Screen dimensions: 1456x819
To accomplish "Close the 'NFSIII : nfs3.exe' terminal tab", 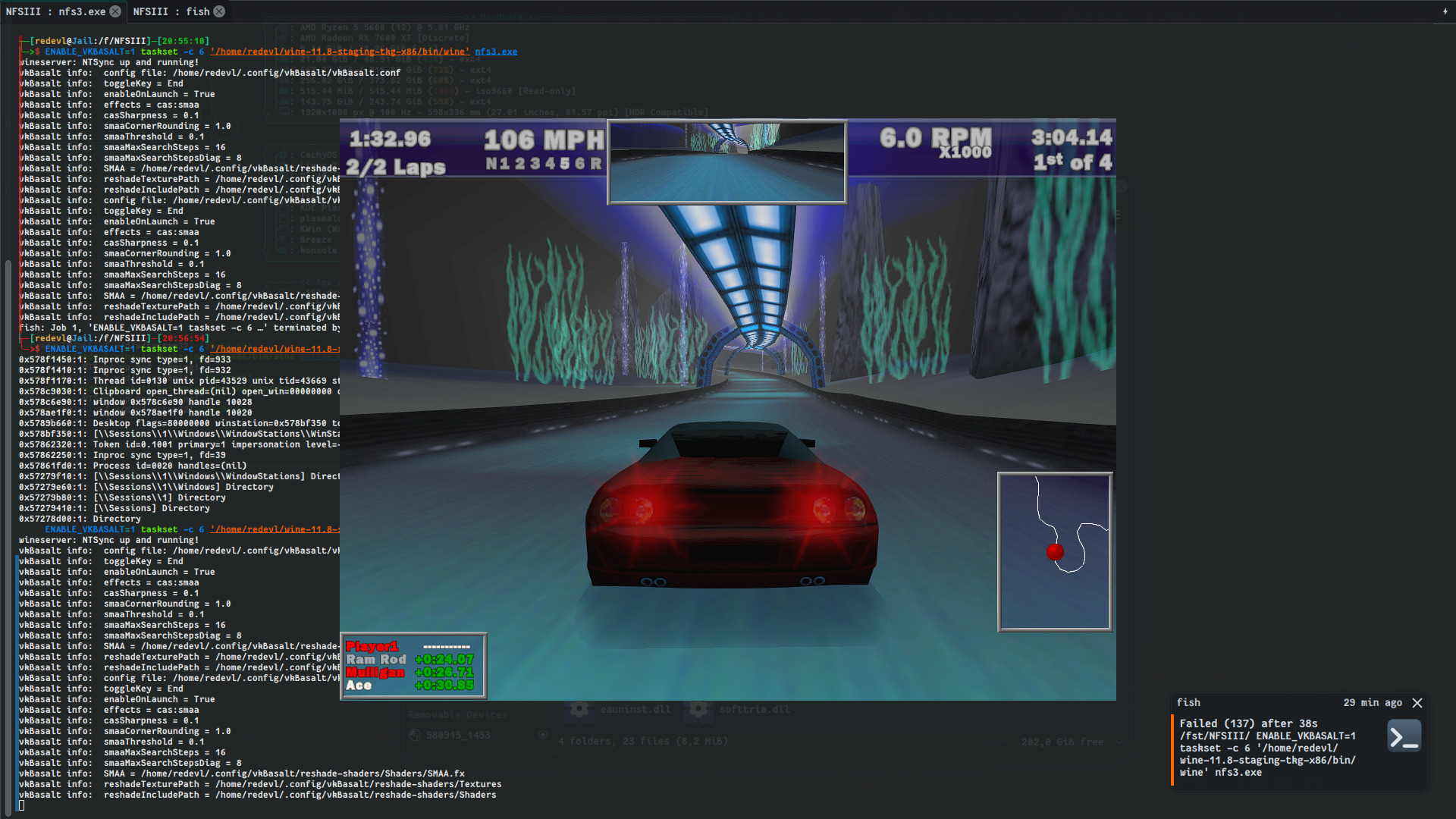I will coord(115,11).
